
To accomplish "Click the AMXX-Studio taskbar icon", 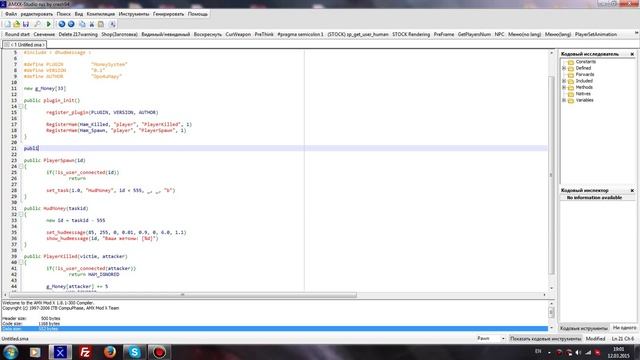I will point(60,352).
